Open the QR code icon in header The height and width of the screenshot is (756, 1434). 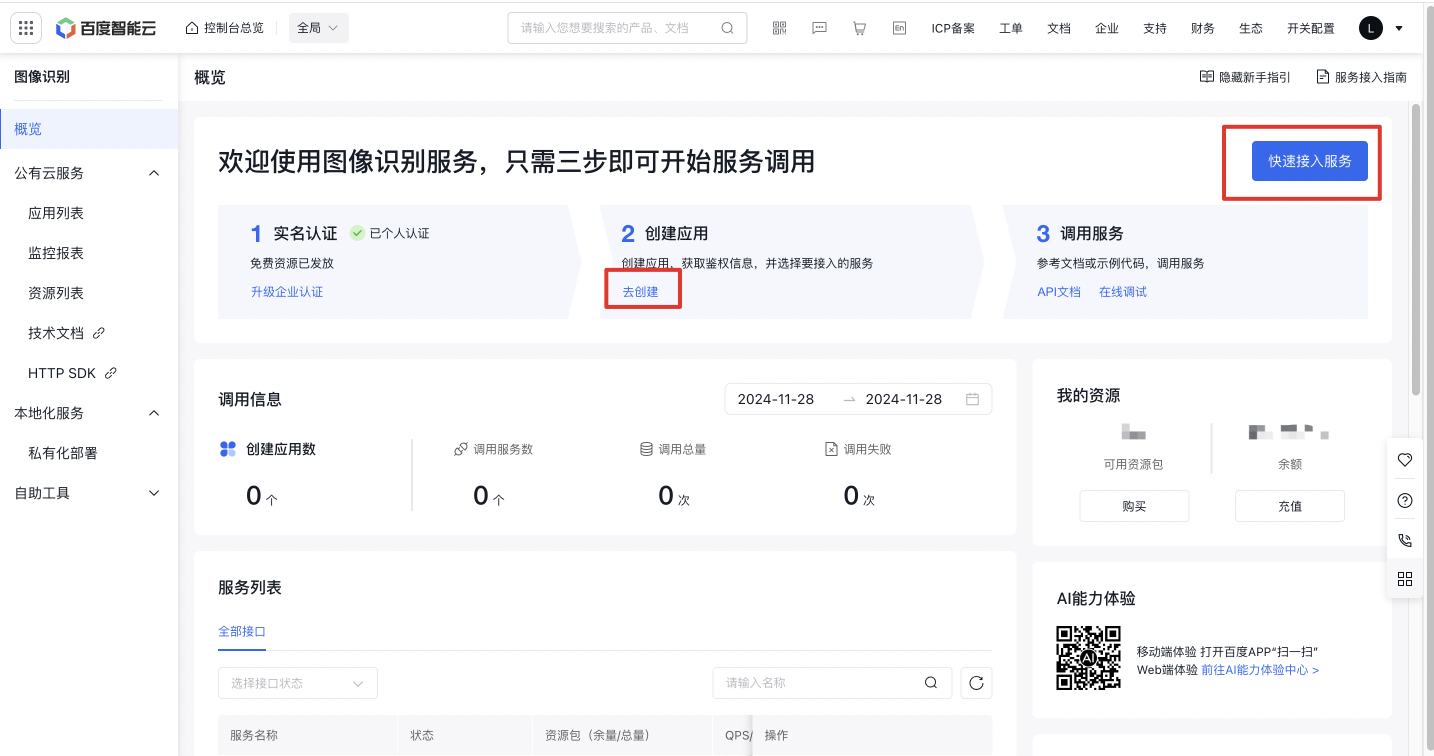(x=780, y=28)
